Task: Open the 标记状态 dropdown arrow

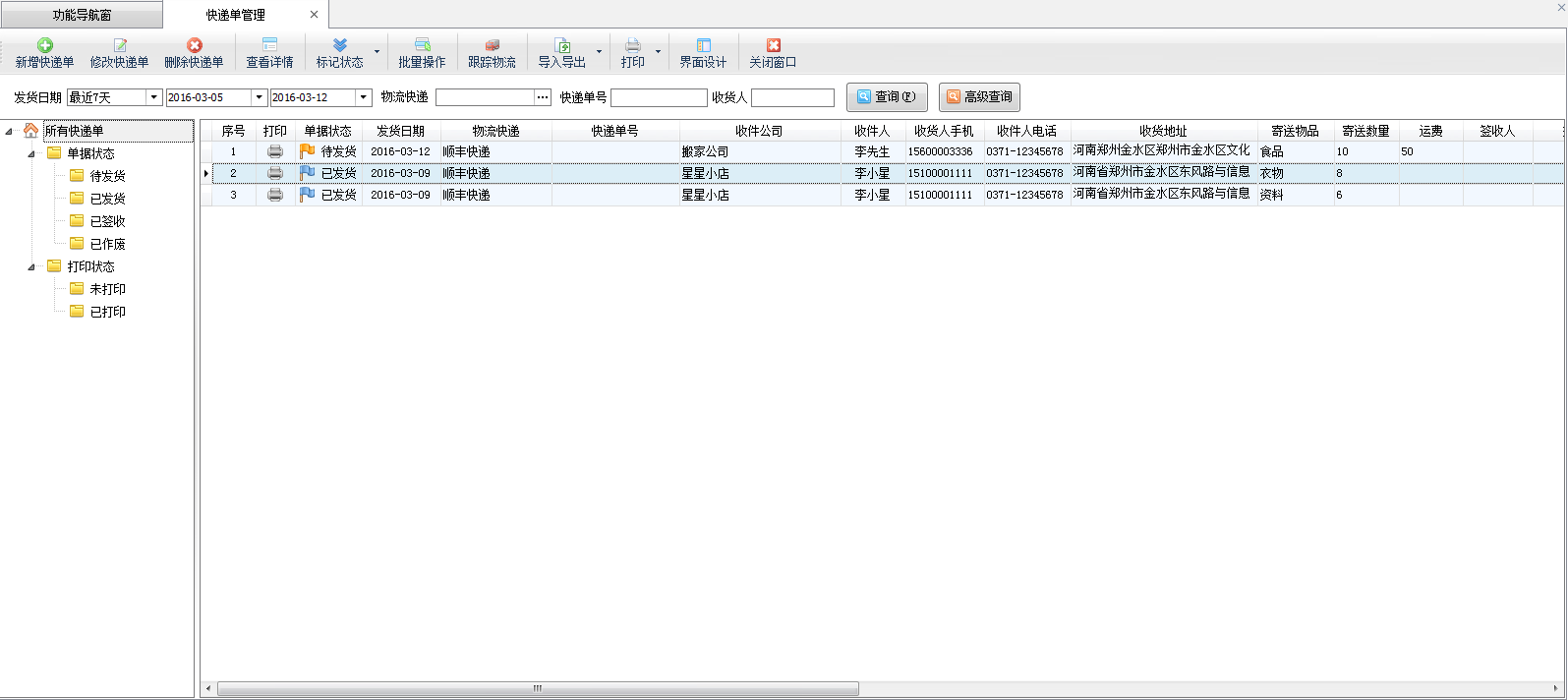Action: click(x=377, y=52)
